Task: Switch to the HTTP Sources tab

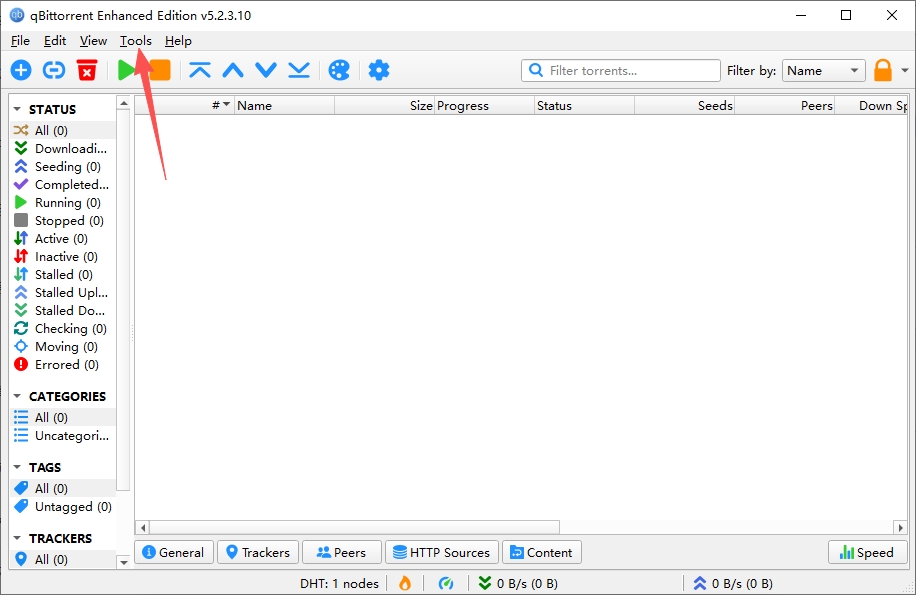Action: click(442, 552)
